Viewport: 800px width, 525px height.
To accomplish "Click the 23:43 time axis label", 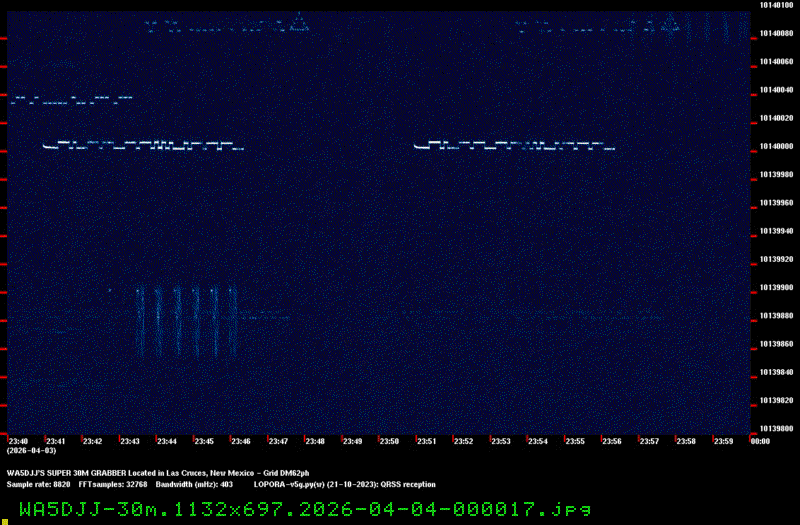I will [x=130, y=441].
